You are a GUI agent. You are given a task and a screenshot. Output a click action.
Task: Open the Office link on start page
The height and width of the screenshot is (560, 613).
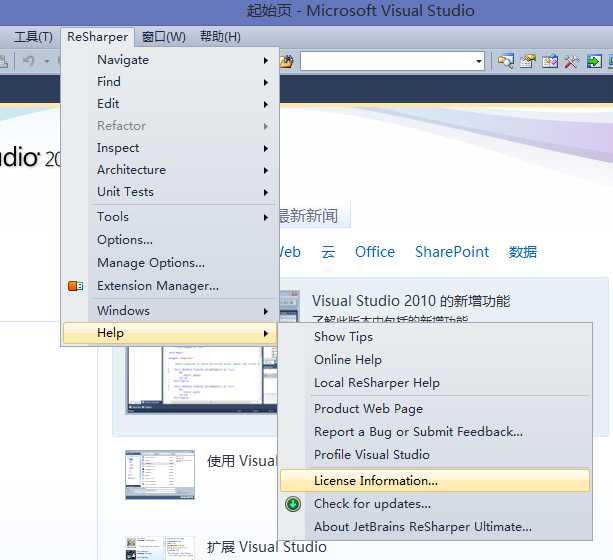[x=375, y=252]
